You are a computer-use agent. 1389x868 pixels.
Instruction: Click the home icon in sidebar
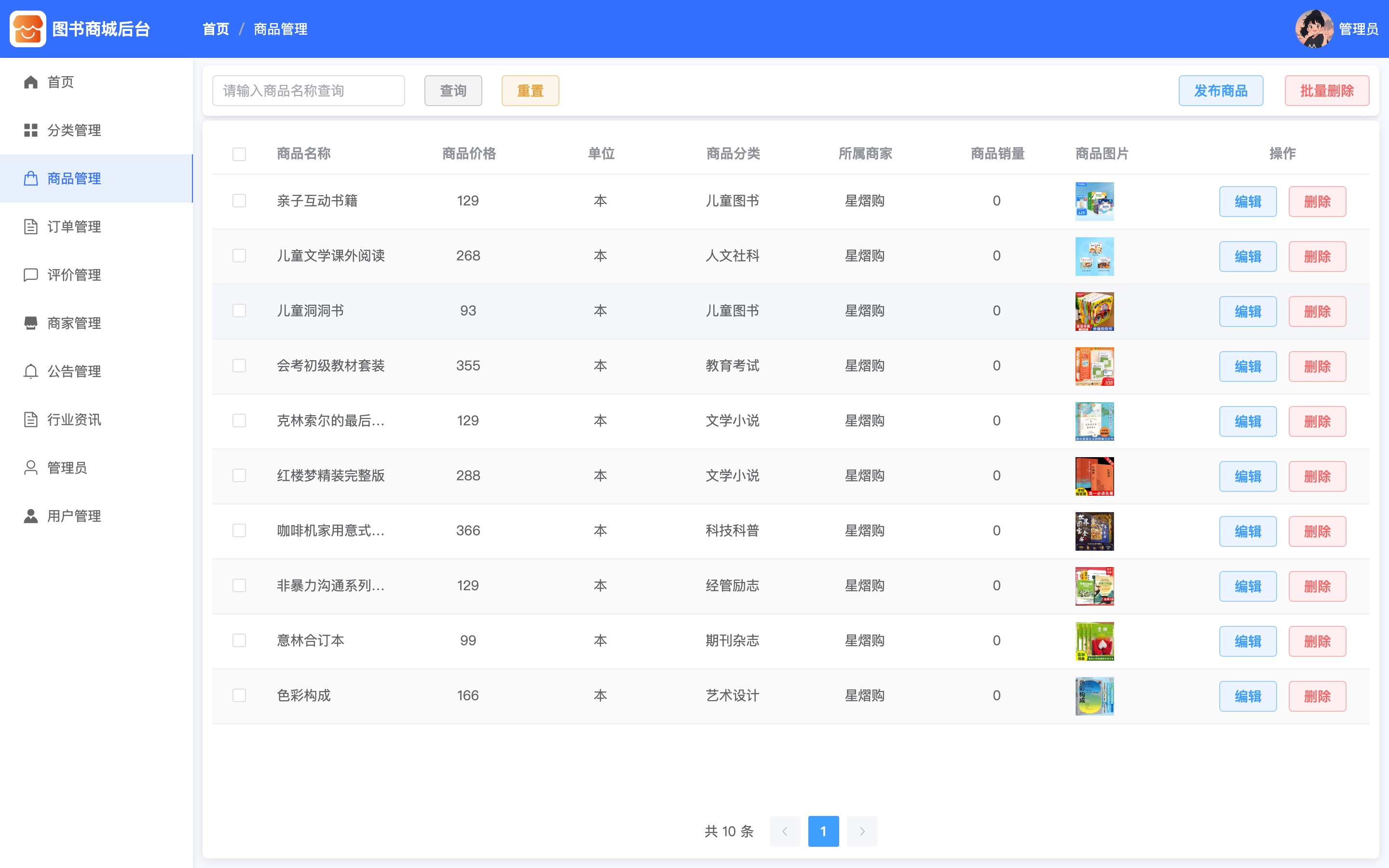pos(31,82)
